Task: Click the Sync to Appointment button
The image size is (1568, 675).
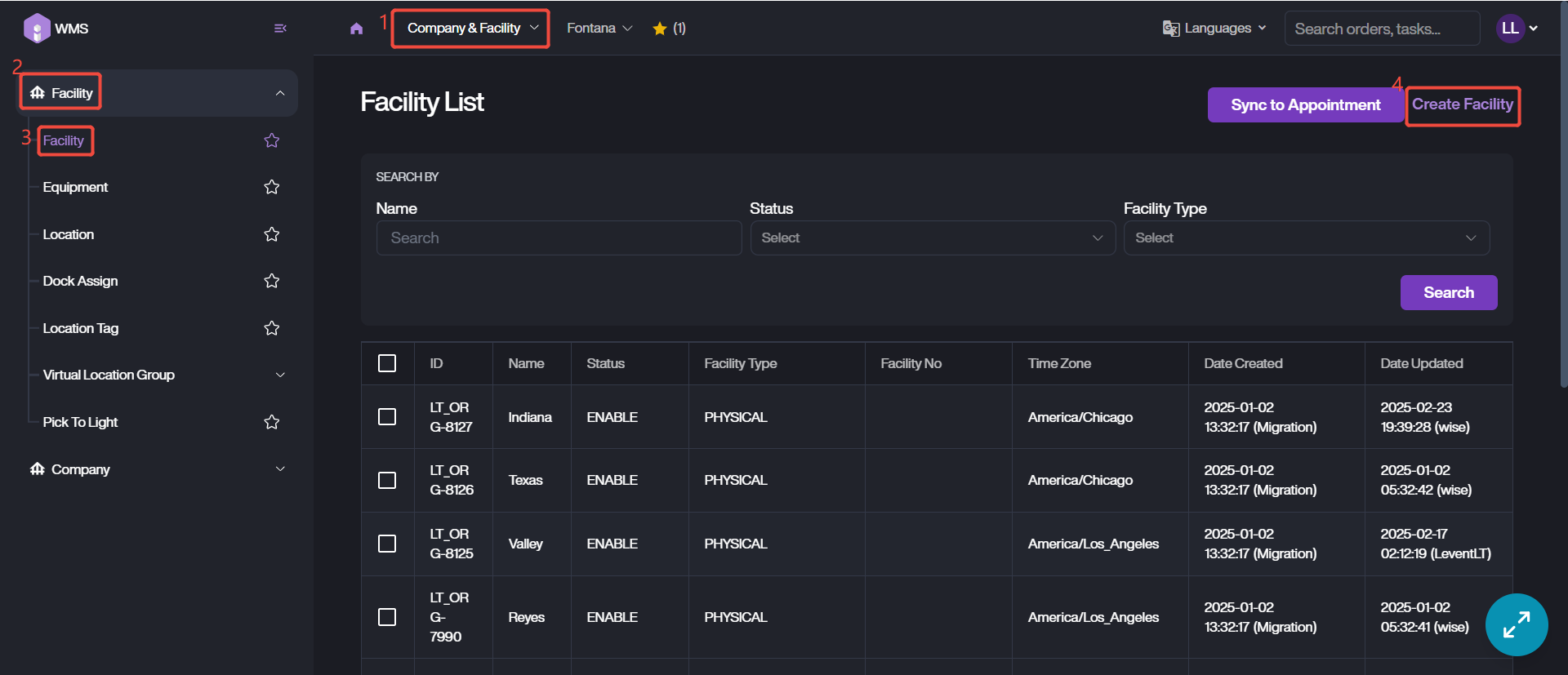Action: (x=1305, y=105)
